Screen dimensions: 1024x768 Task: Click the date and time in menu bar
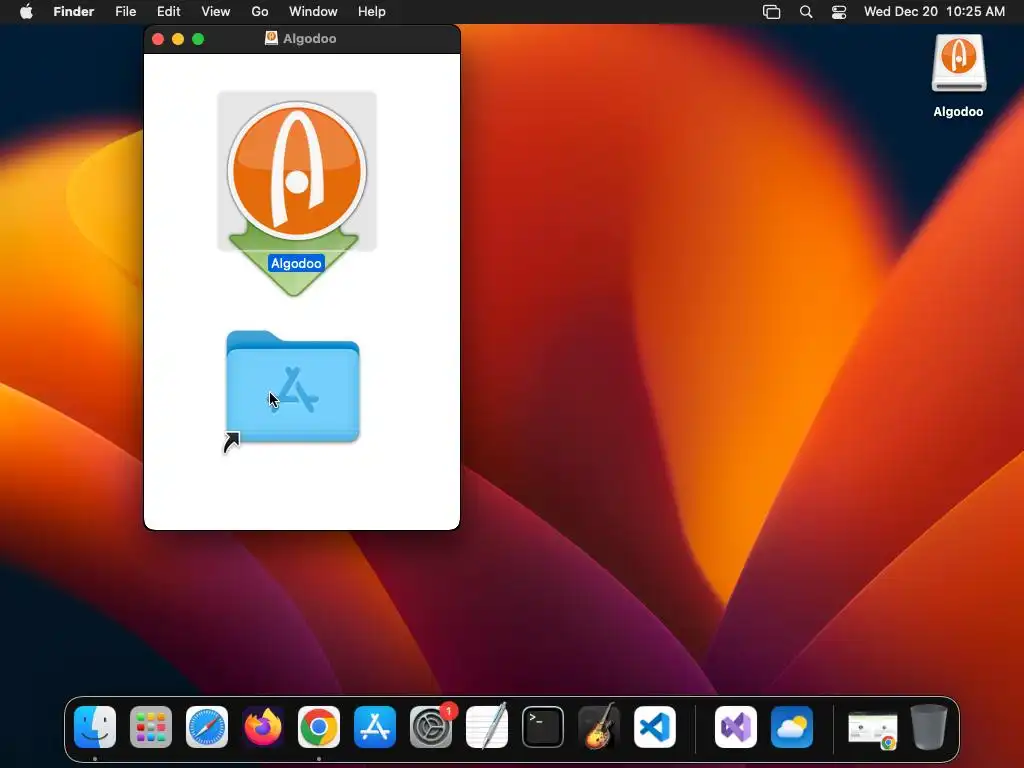(934, 12)
